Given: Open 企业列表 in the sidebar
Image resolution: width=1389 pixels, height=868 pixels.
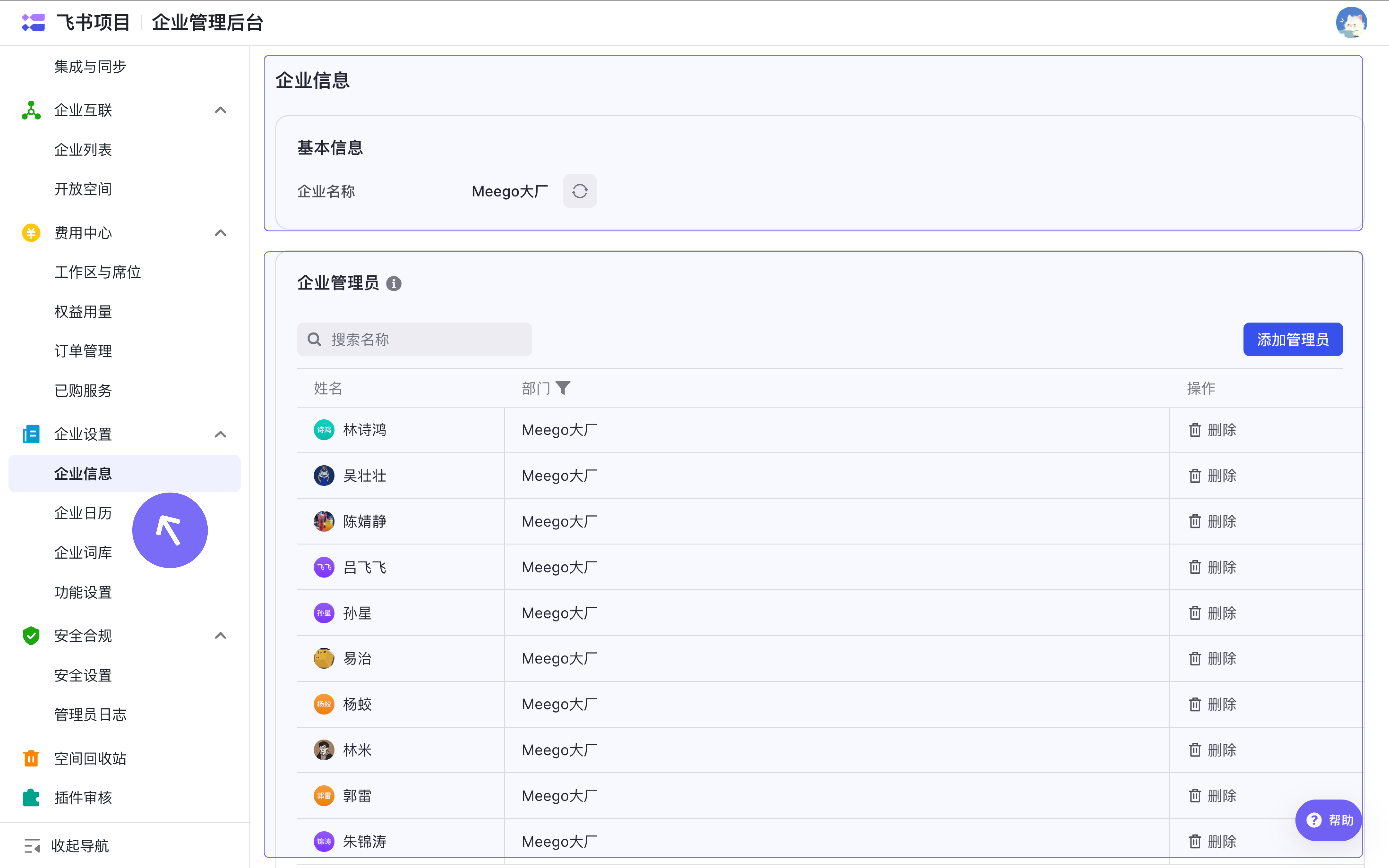Looking at the screenshot, I should (x=83, y=150).
